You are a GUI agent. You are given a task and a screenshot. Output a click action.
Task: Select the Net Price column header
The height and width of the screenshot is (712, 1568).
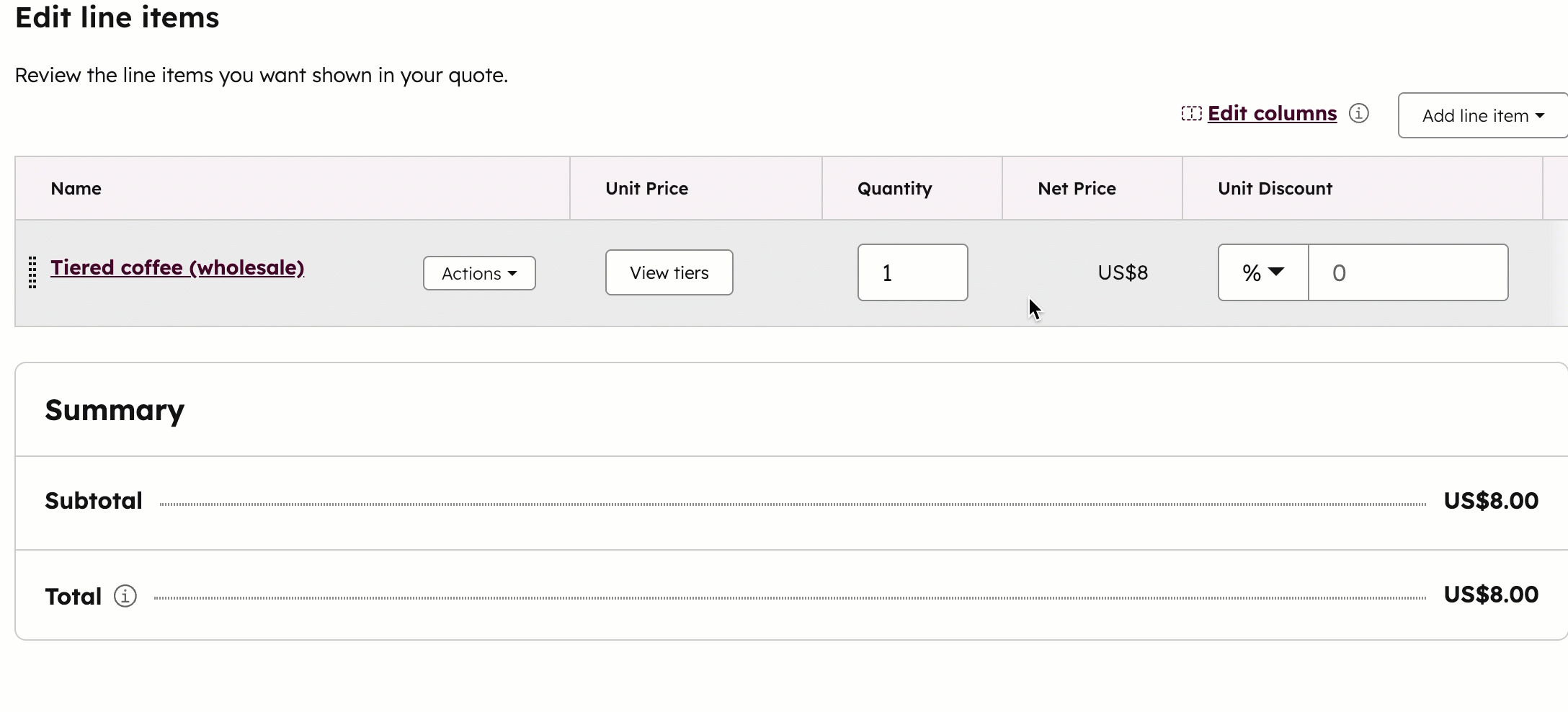coord(1077,188)
